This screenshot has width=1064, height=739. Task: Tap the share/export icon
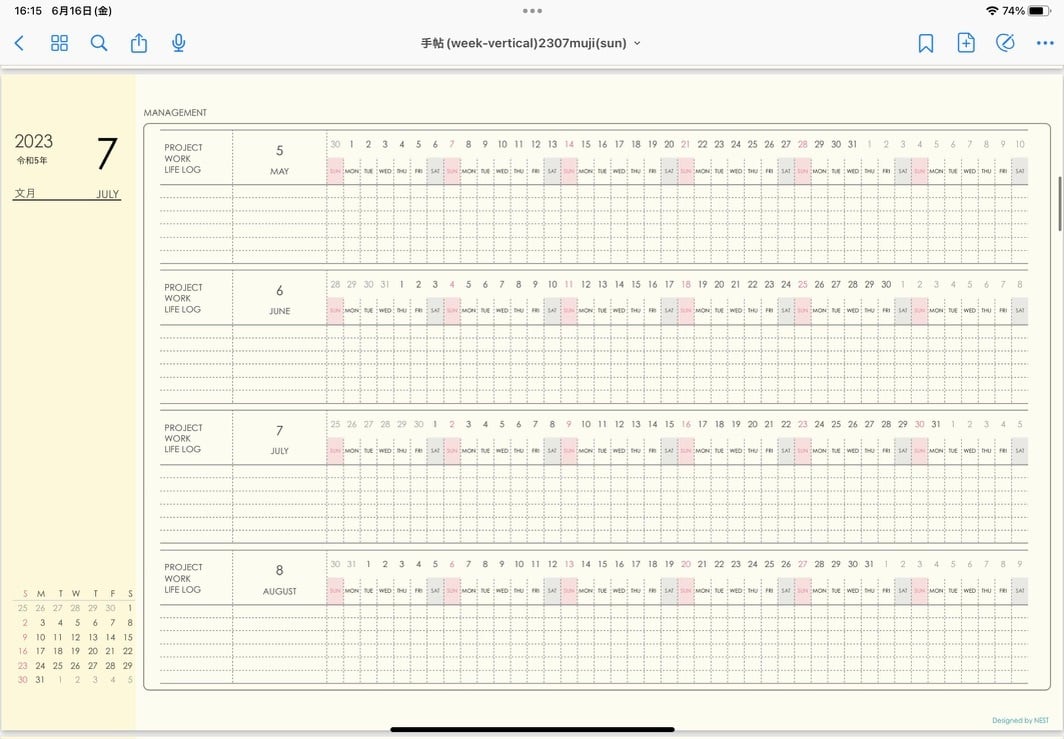138,43
